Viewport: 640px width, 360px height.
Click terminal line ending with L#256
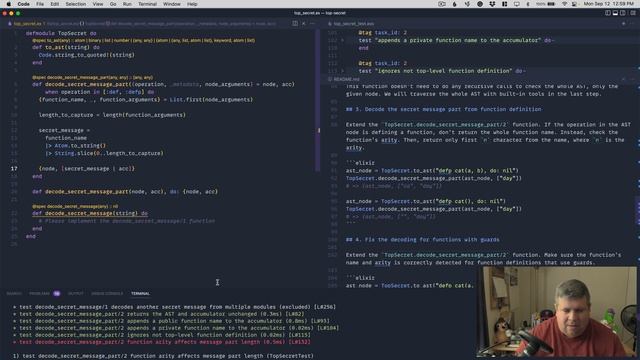point(174,307)
